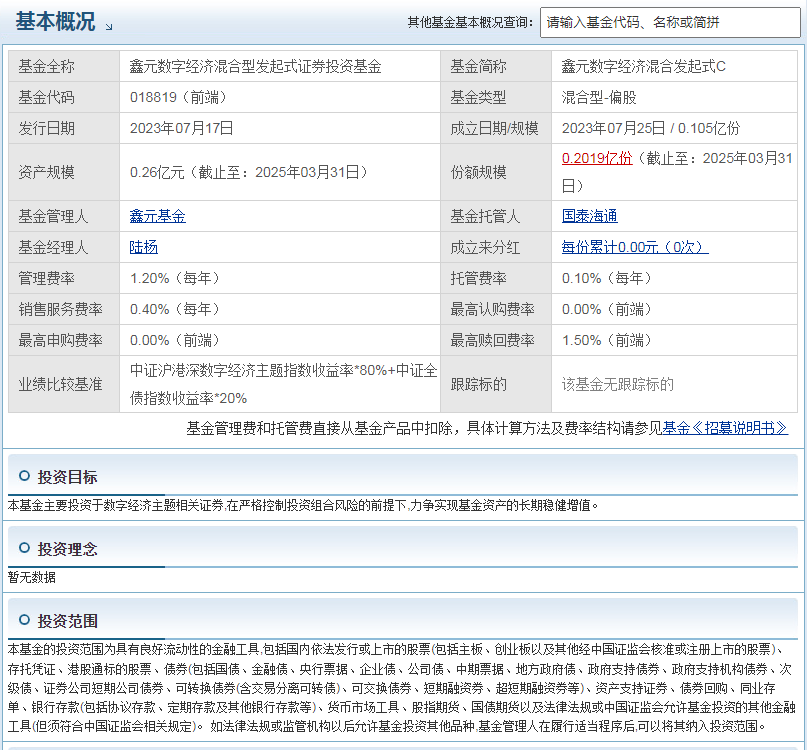The image size is (807, 750).
Task: Click the max subscription fee value next to 最高认购费率
Action: coord(607,309)
